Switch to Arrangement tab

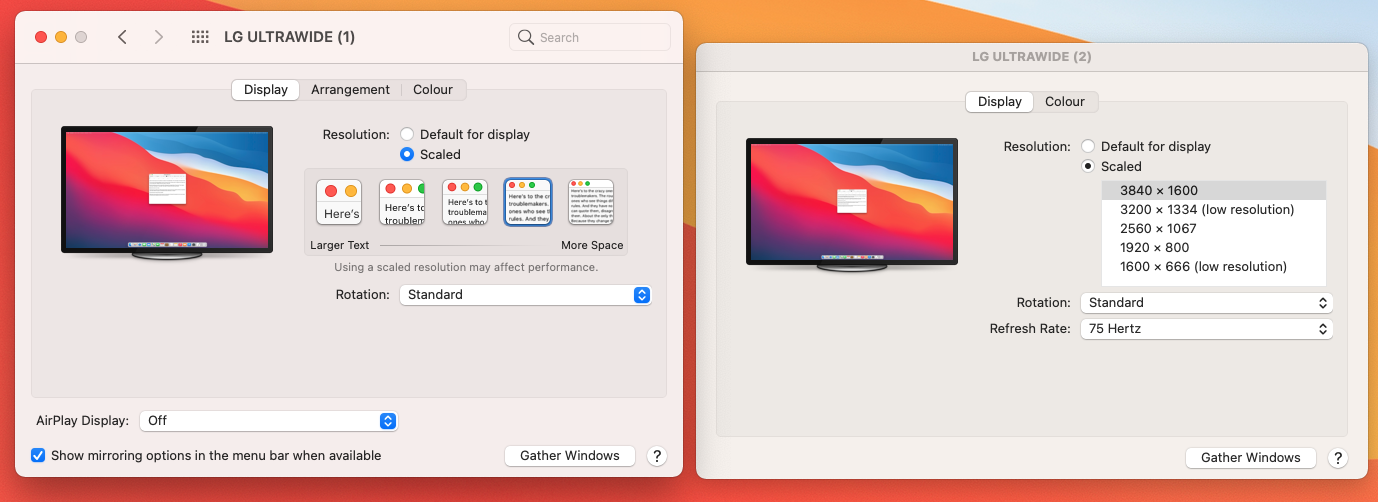tap(350, 89)
